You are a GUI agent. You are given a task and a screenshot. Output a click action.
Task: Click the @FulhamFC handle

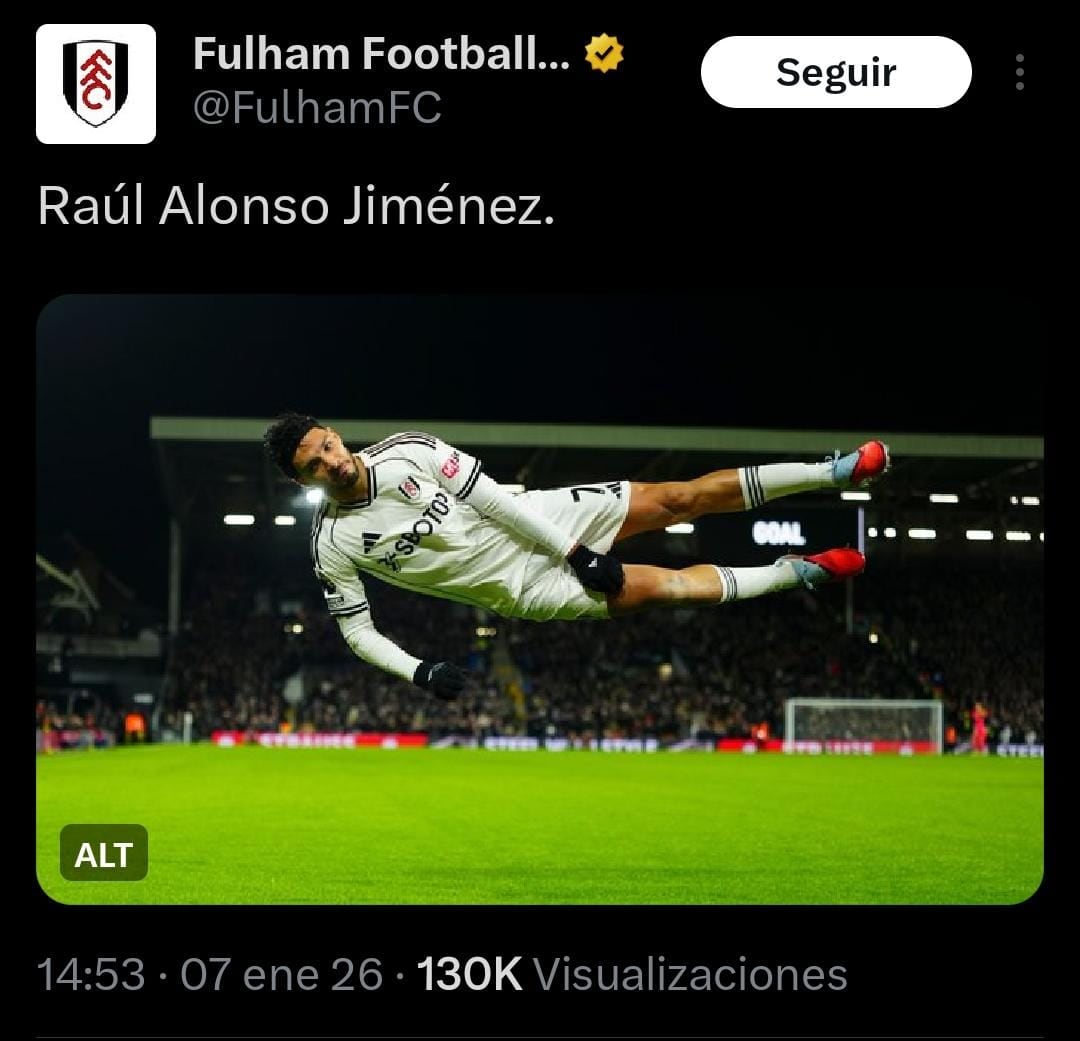tap(317, 107)
